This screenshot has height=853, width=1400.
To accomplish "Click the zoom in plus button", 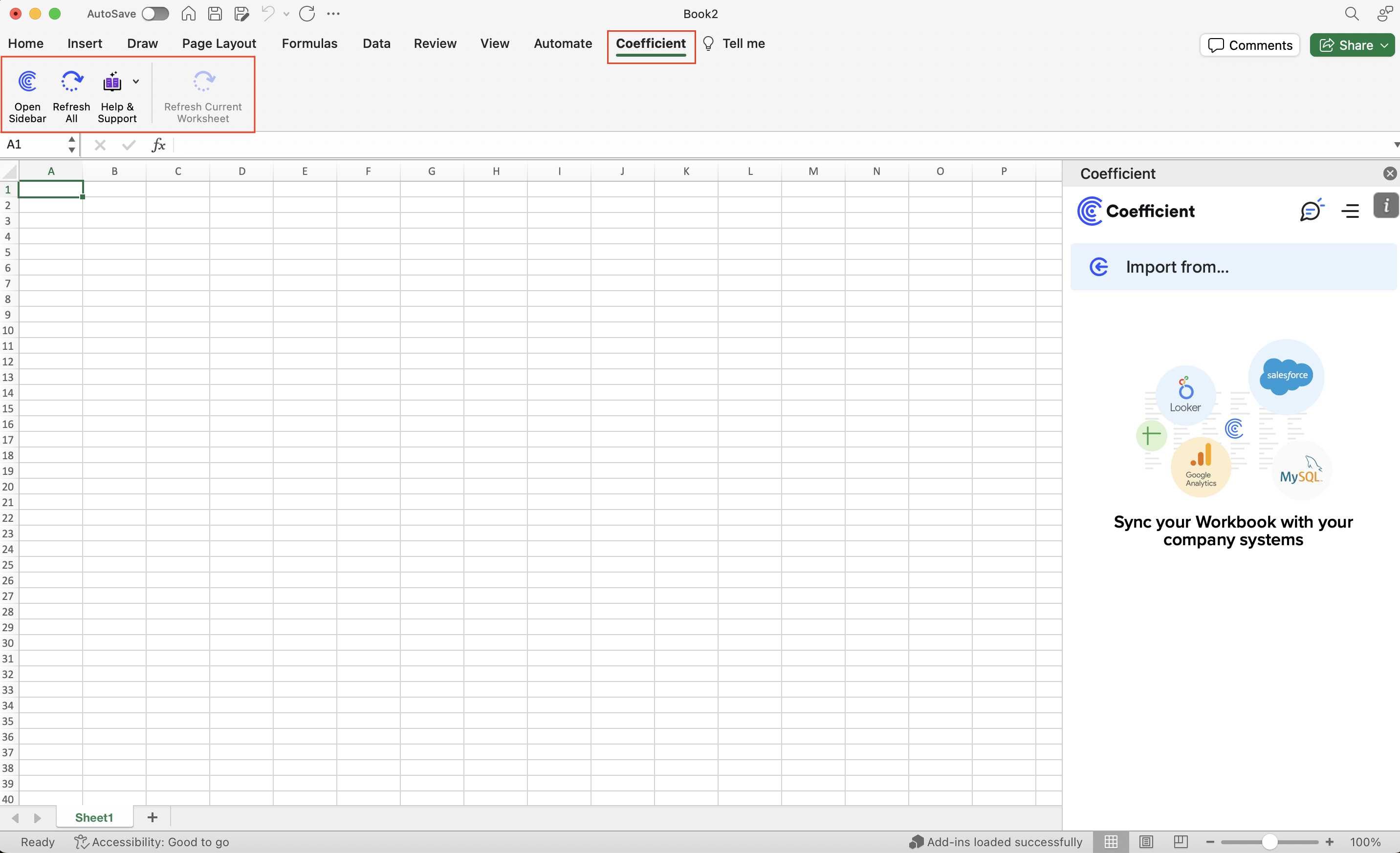I will (1330, 842).
